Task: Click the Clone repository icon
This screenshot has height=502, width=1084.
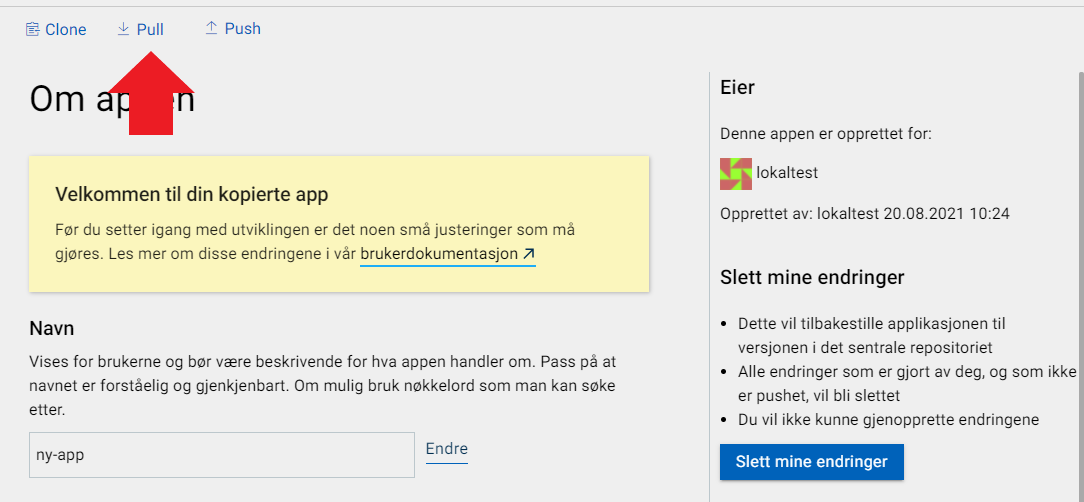Action: (33, 29)
